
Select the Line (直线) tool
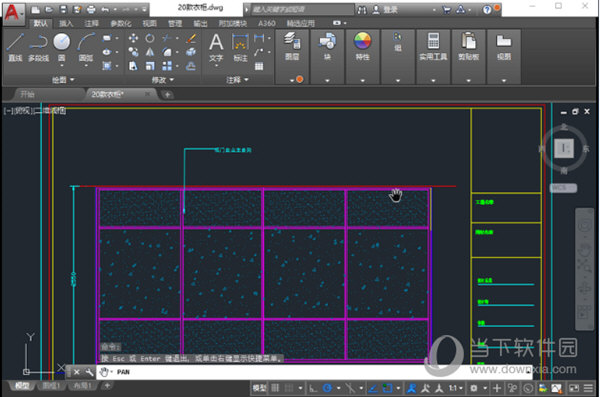click(x=15, y=47)
